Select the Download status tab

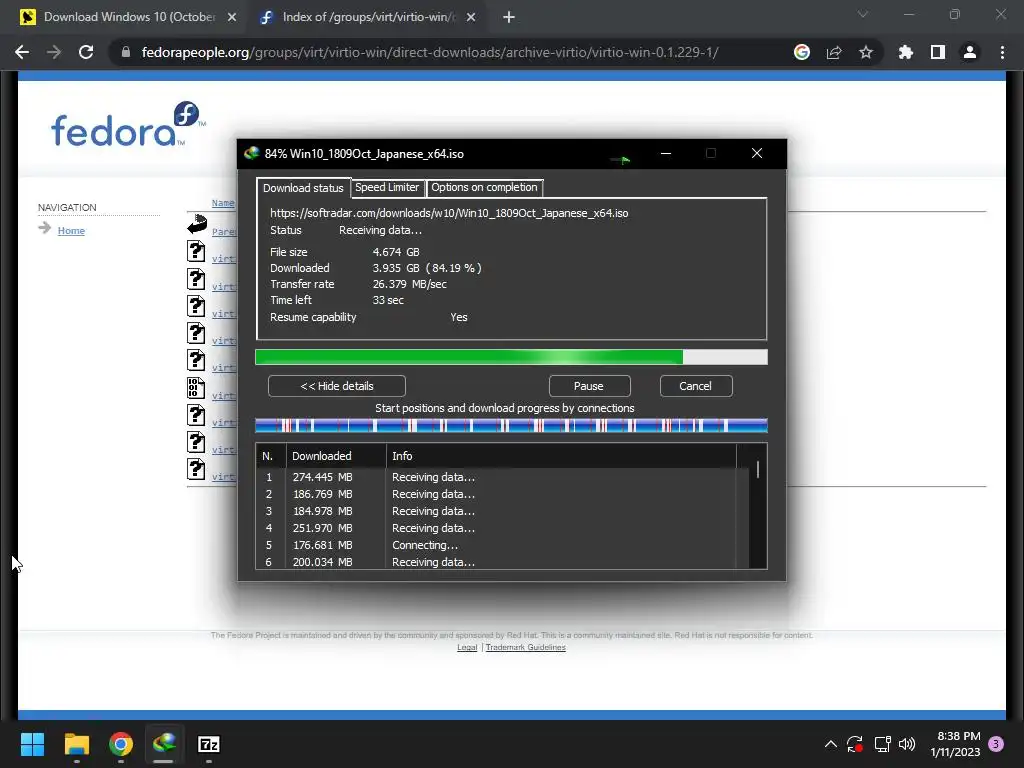(x=303, y=188)
